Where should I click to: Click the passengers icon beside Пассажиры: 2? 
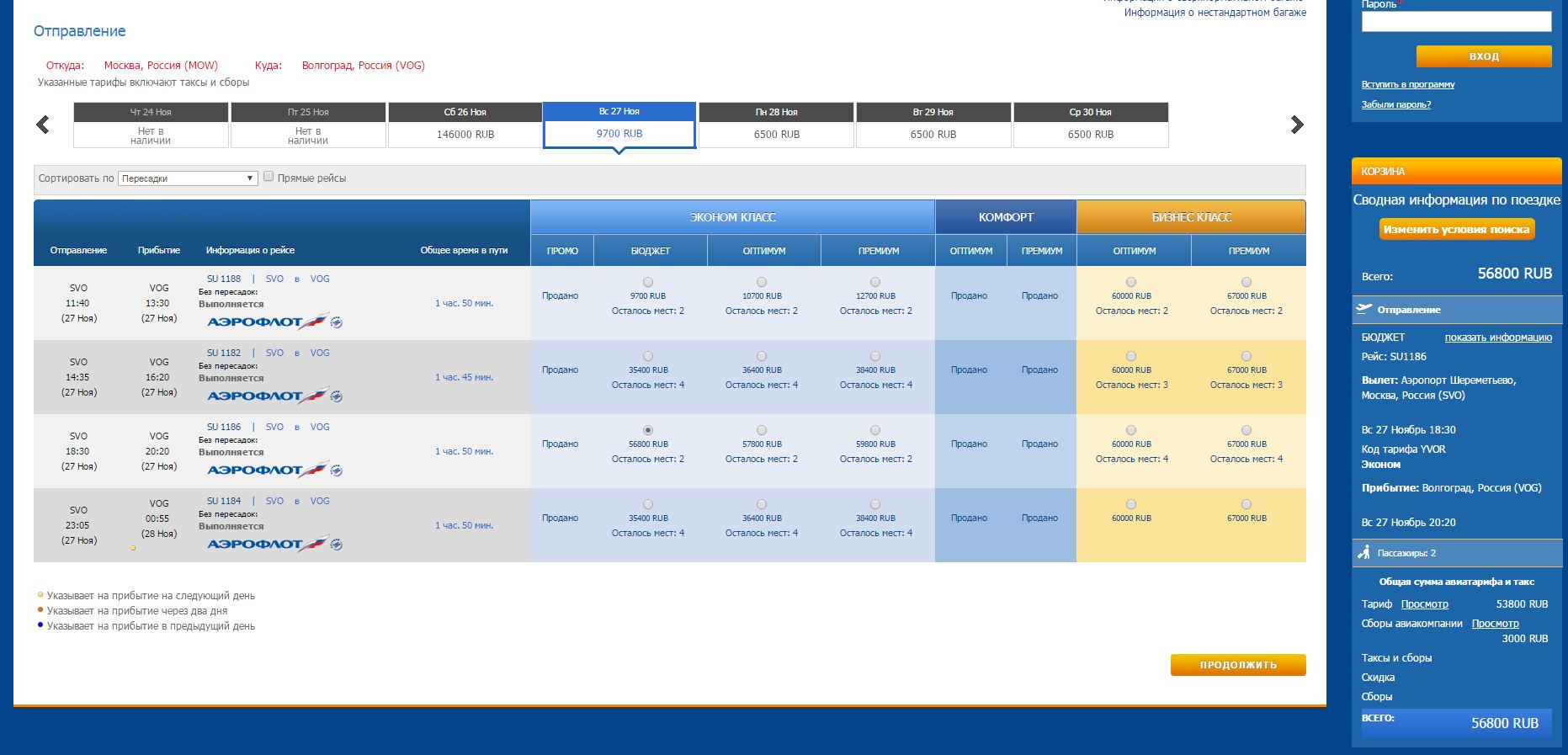pyautogui.click(x=1364, y=553)
